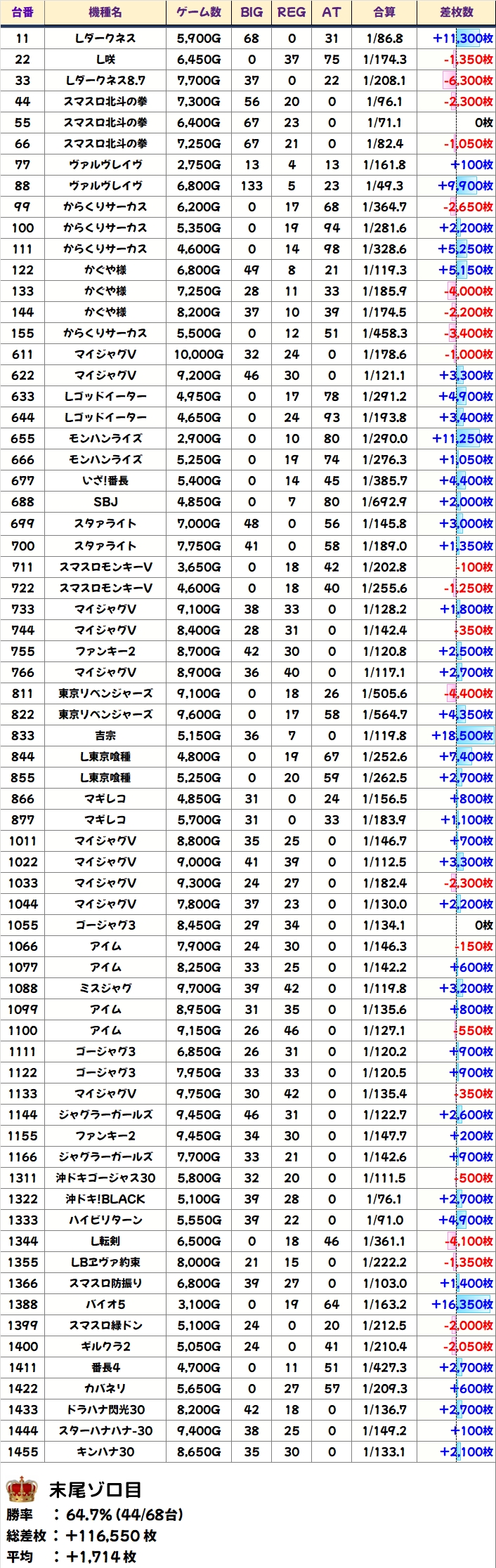Click the 差枚数 column header

(457, 12)
